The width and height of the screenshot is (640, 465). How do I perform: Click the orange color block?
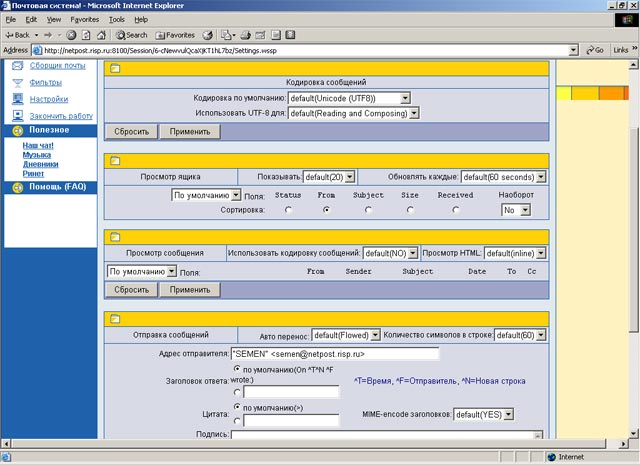point(611,93)
